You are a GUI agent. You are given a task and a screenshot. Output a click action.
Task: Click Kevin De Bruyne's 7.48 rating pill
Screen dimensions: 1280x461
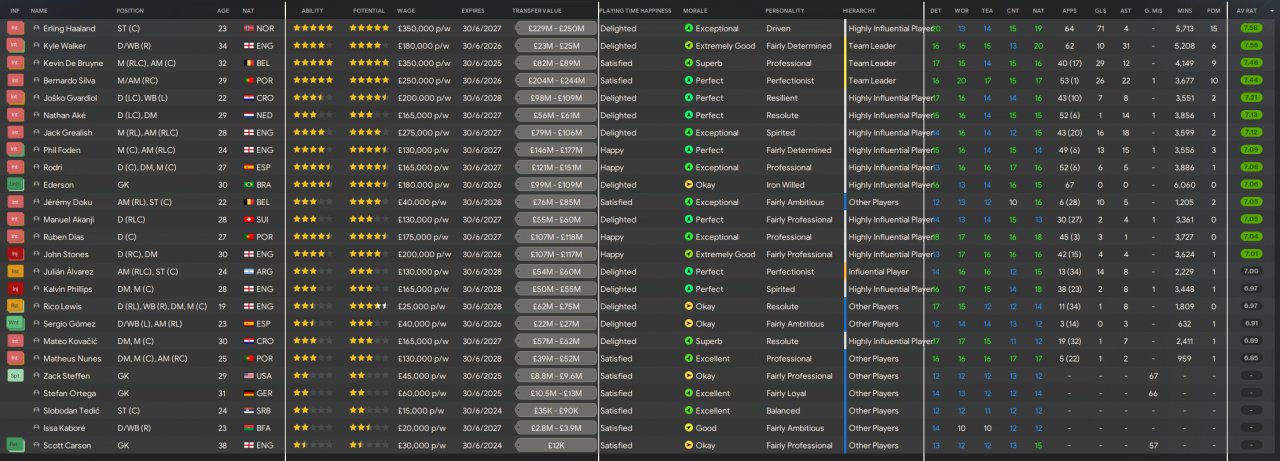[1250, 63]
